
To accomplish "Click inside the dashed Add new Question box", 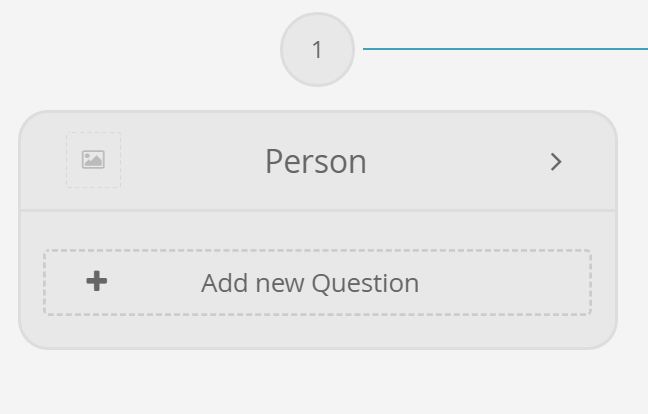I will (317, 283).
